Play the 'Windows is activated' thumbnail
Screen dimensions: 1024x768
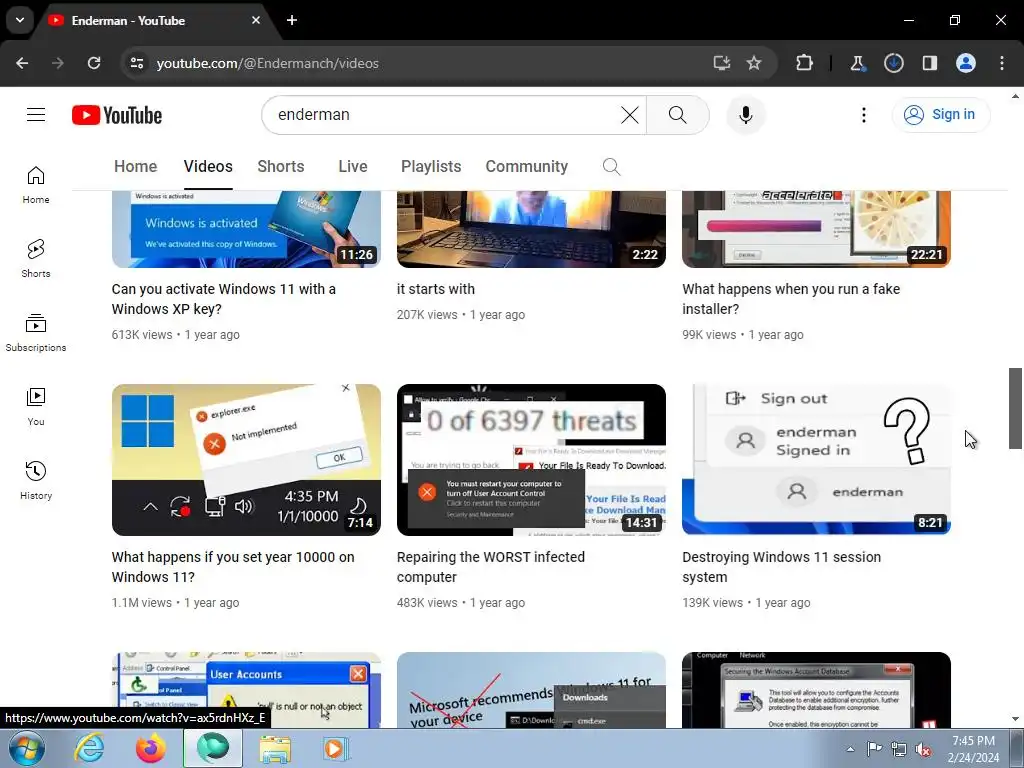(x=246, y=229)
